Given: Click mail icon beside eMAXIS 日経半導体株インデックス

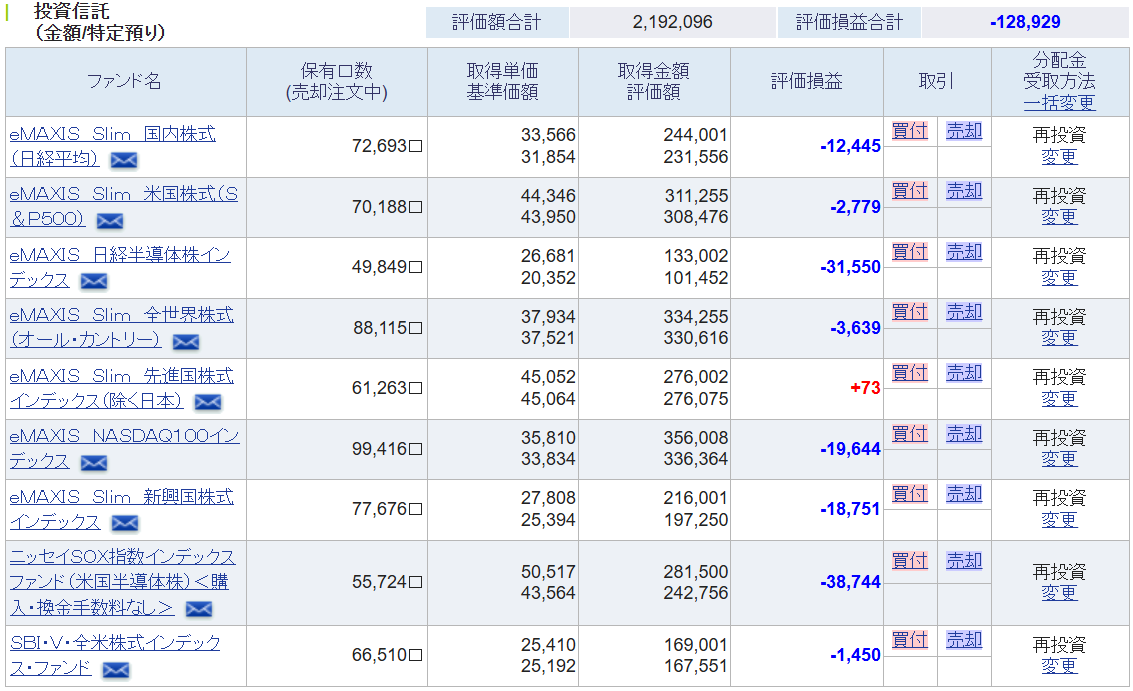Looking at the screenshot, I should [x=94, y=281].
